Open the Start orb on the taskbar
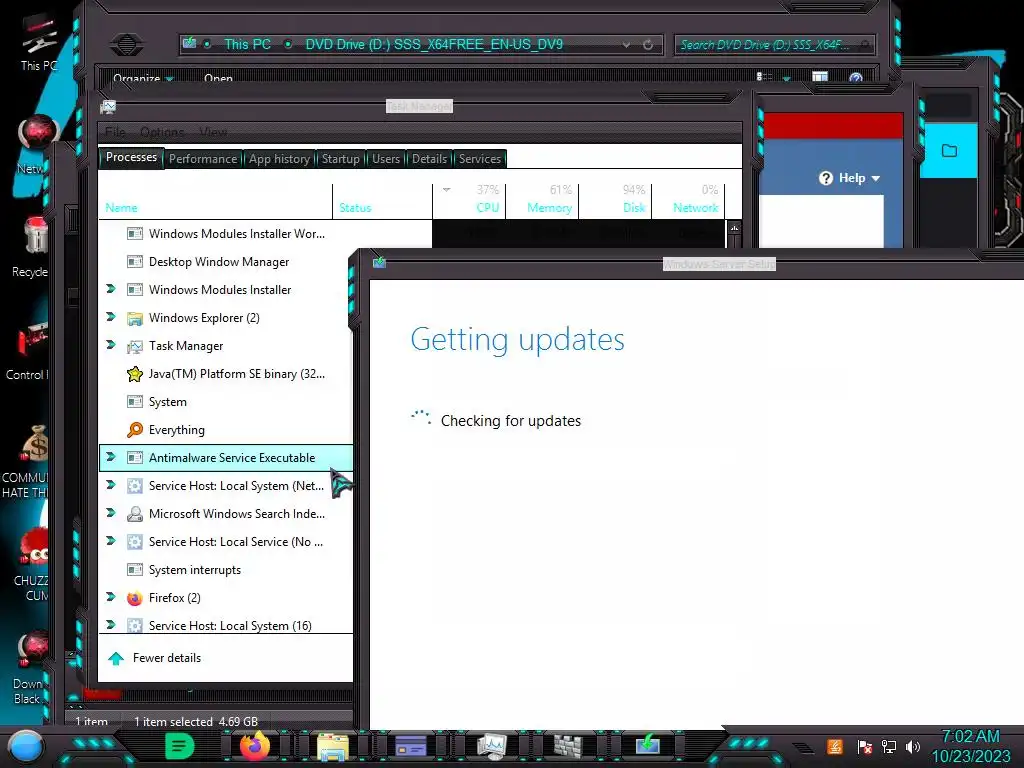Image resolution: width=1024 pixels, height=768 pixels. pyautogui.click(x=26, y=747)
